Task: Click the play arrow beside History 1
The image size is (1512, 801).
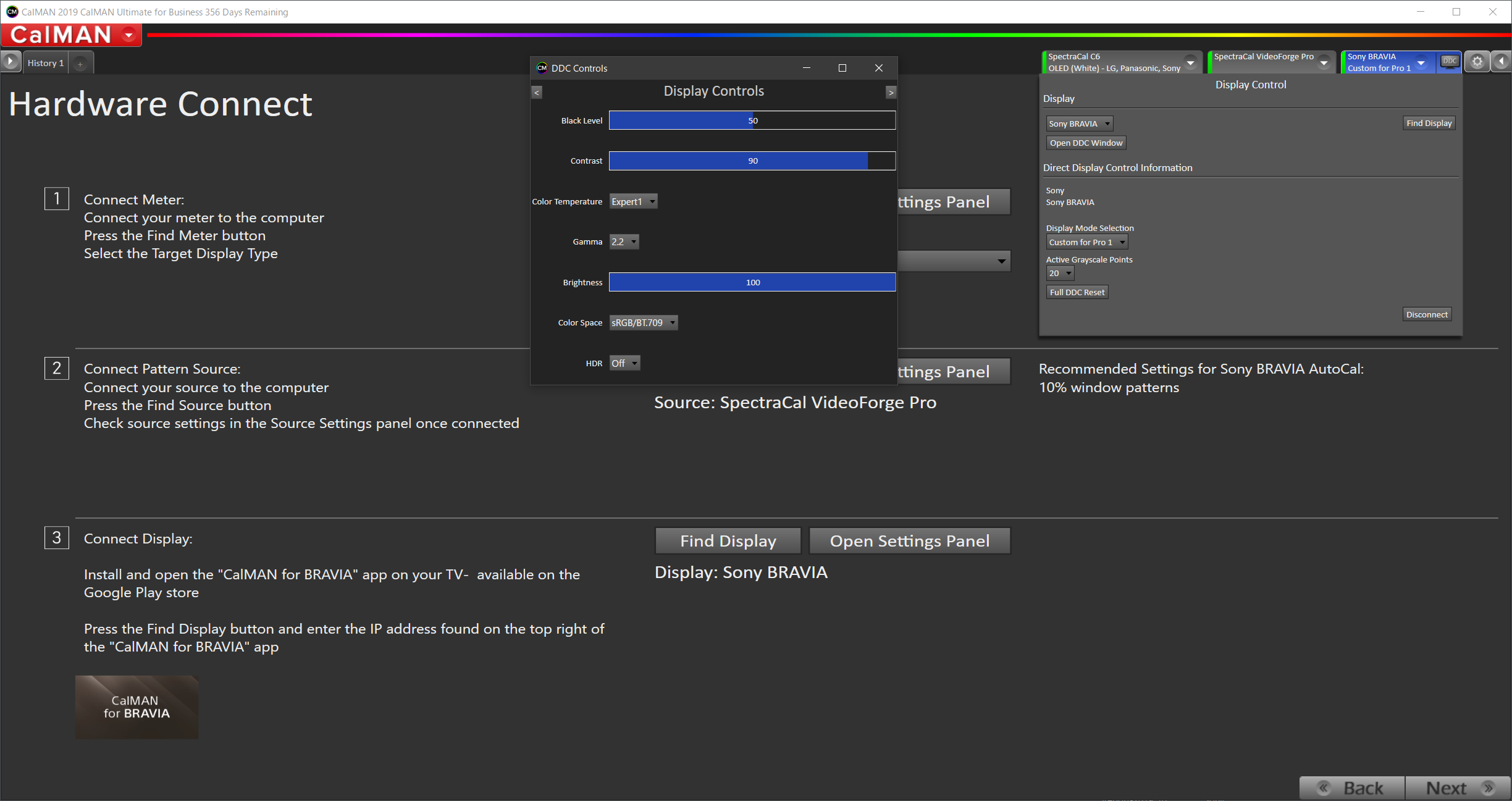Action: [10, 62]
